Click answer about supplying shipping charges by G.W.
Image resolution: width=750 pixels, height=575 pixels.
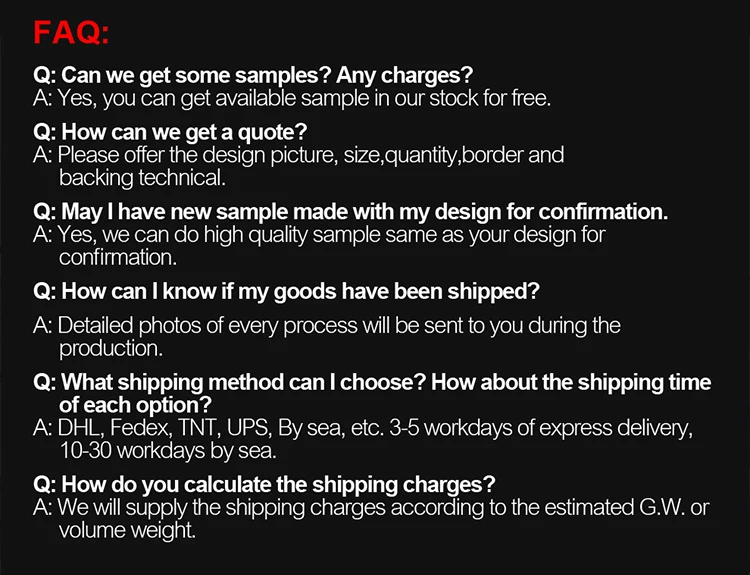click(370, 508)
